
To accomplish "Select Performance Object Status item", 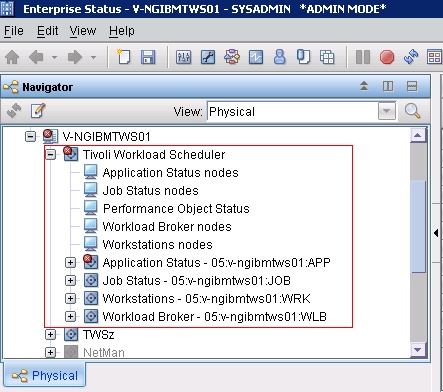I will tap(176, 209).
